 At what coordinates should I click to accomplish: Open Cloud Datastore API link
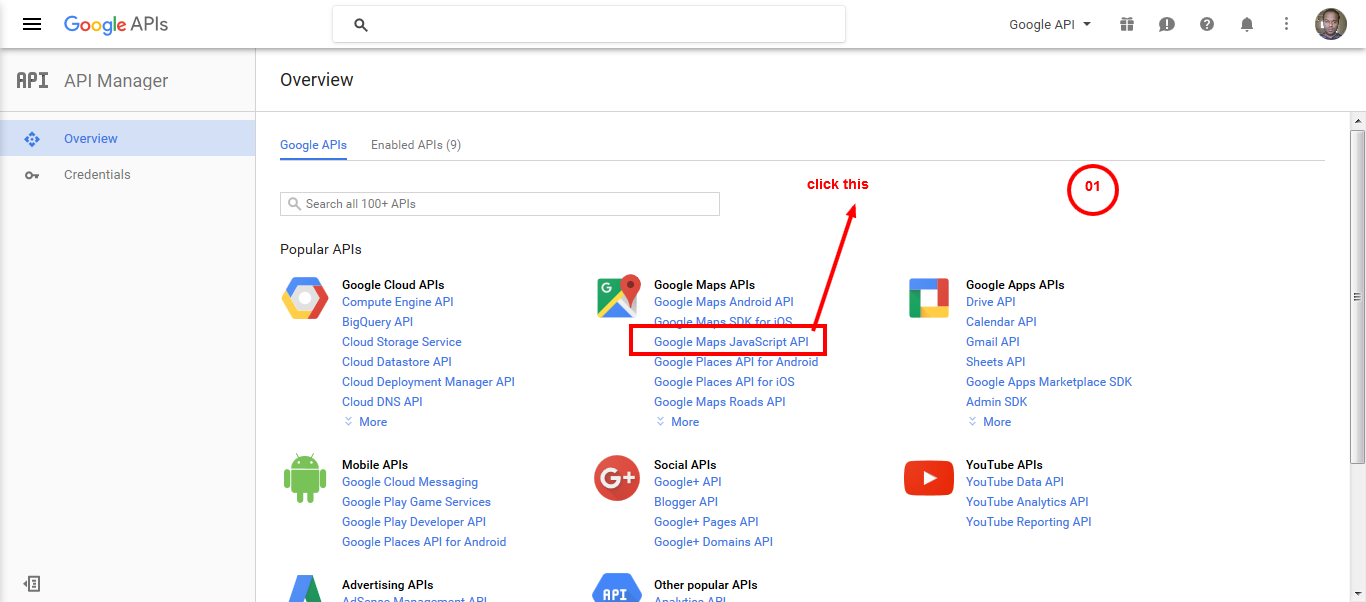tap(397, 362)
